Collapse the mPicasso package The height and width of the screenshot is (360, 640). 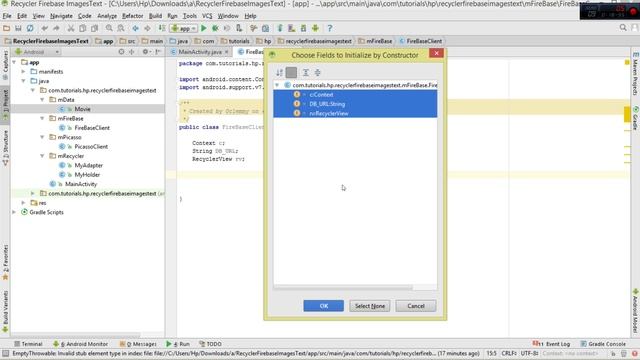(x=42, y=138)
